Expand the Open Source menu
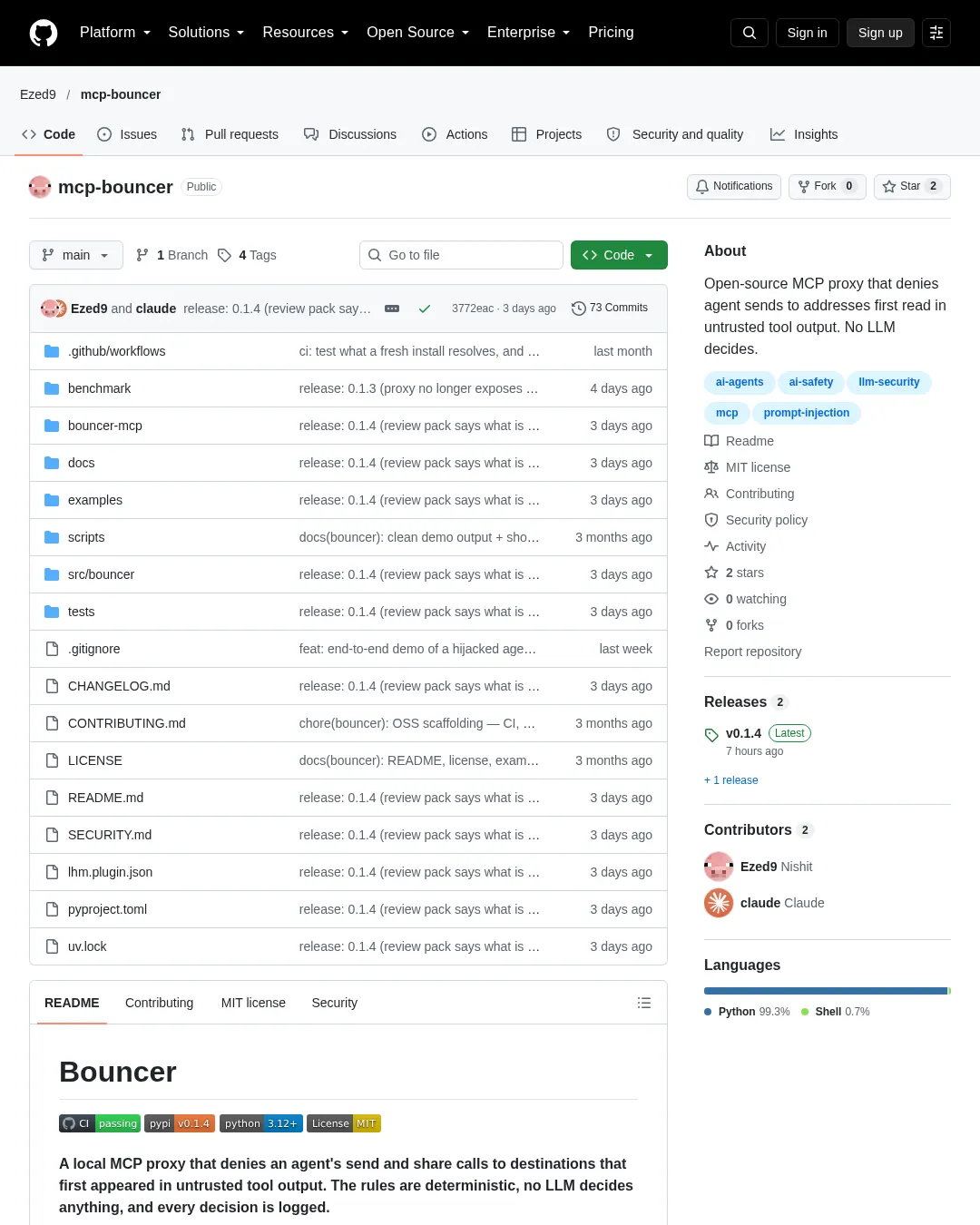980x1225 pixels. (x=418, y=33)
